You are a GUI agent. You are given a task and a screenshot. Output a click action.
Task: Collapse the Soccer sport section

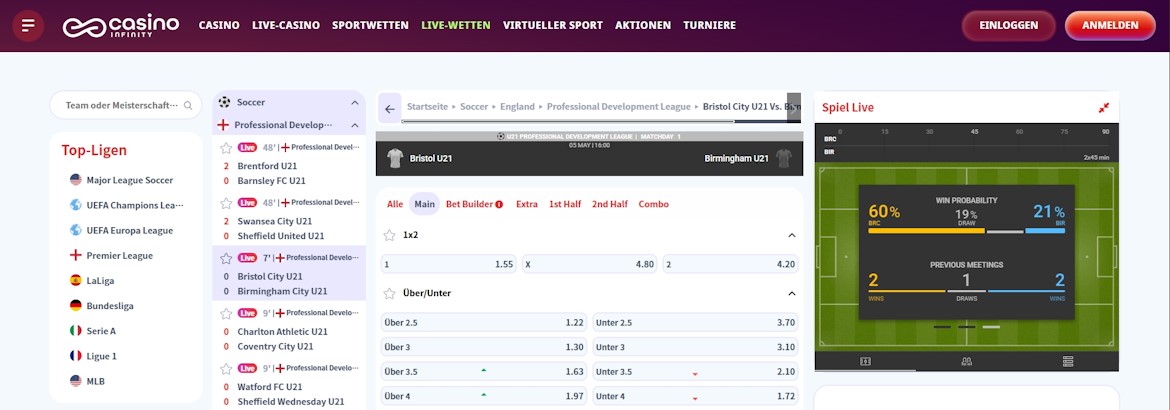[354, 103]
